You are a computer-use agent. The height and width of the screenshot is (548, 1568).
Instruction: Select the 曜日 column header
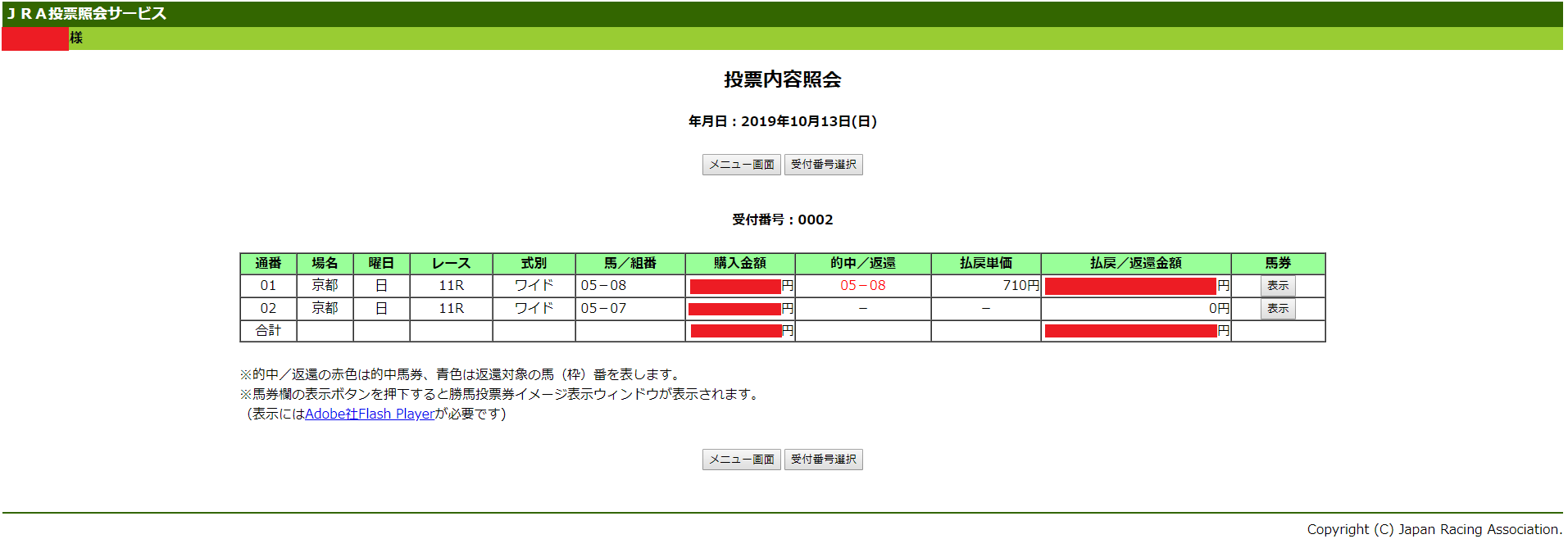point(381,263)
